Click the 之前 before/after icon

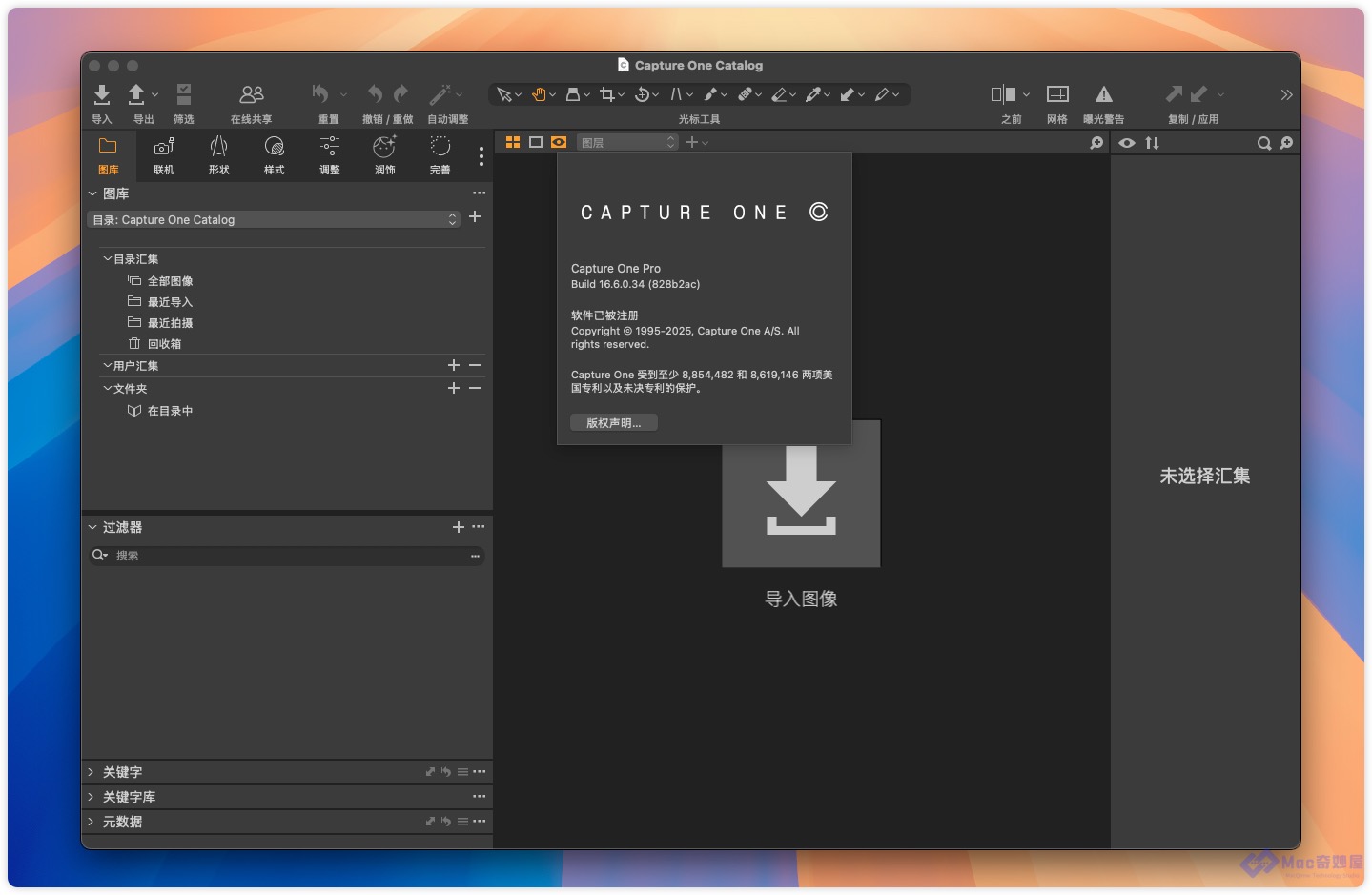[1004, 94]
